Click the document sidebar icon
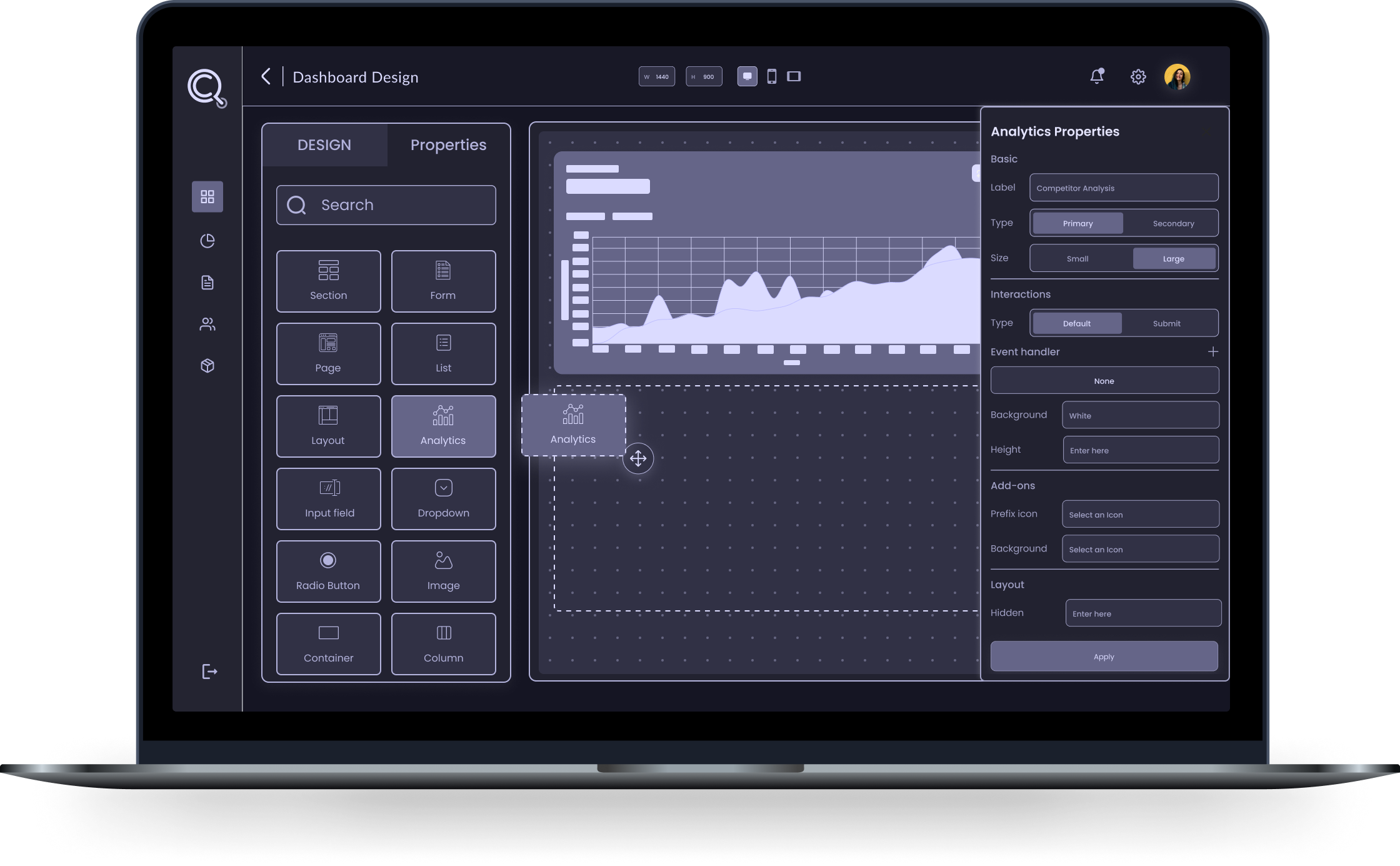The image size is (1400, 866). tap(207, 283)
